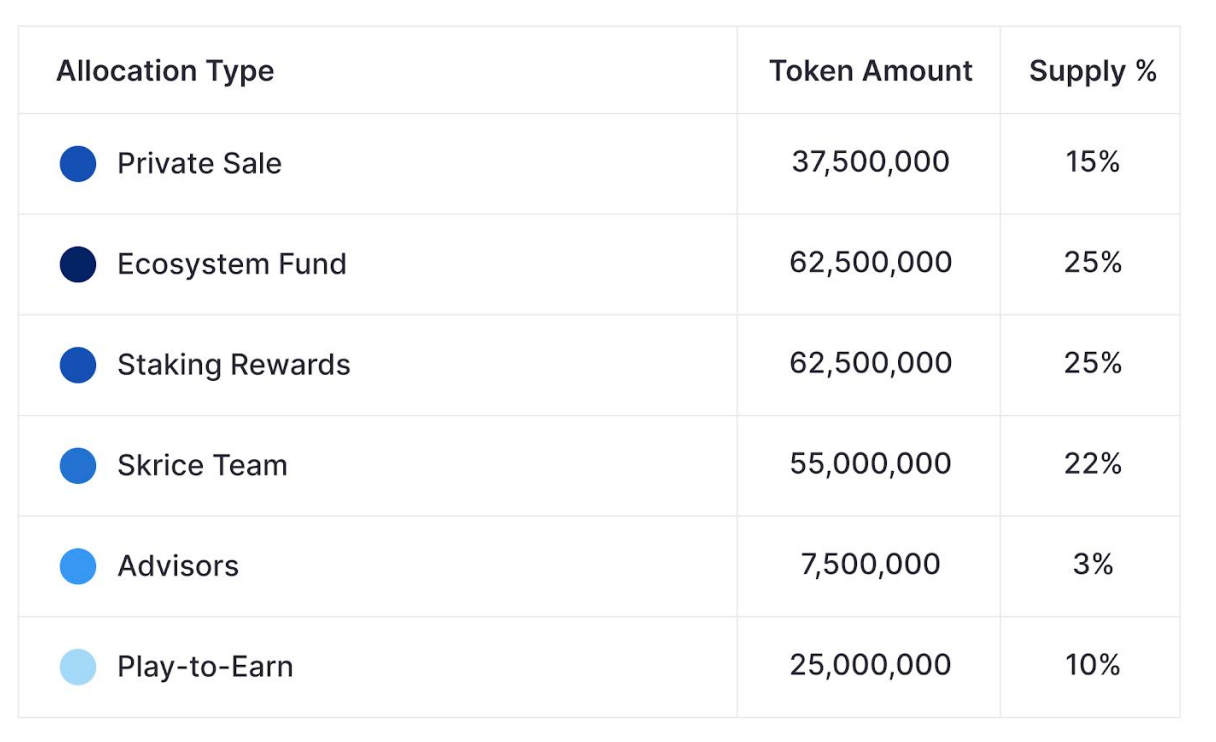Screen dimensions: 1216x742
Task: Click the Ecosystem Fund dark navy dot
Action: pyautogui.click(x=78, y=264)
